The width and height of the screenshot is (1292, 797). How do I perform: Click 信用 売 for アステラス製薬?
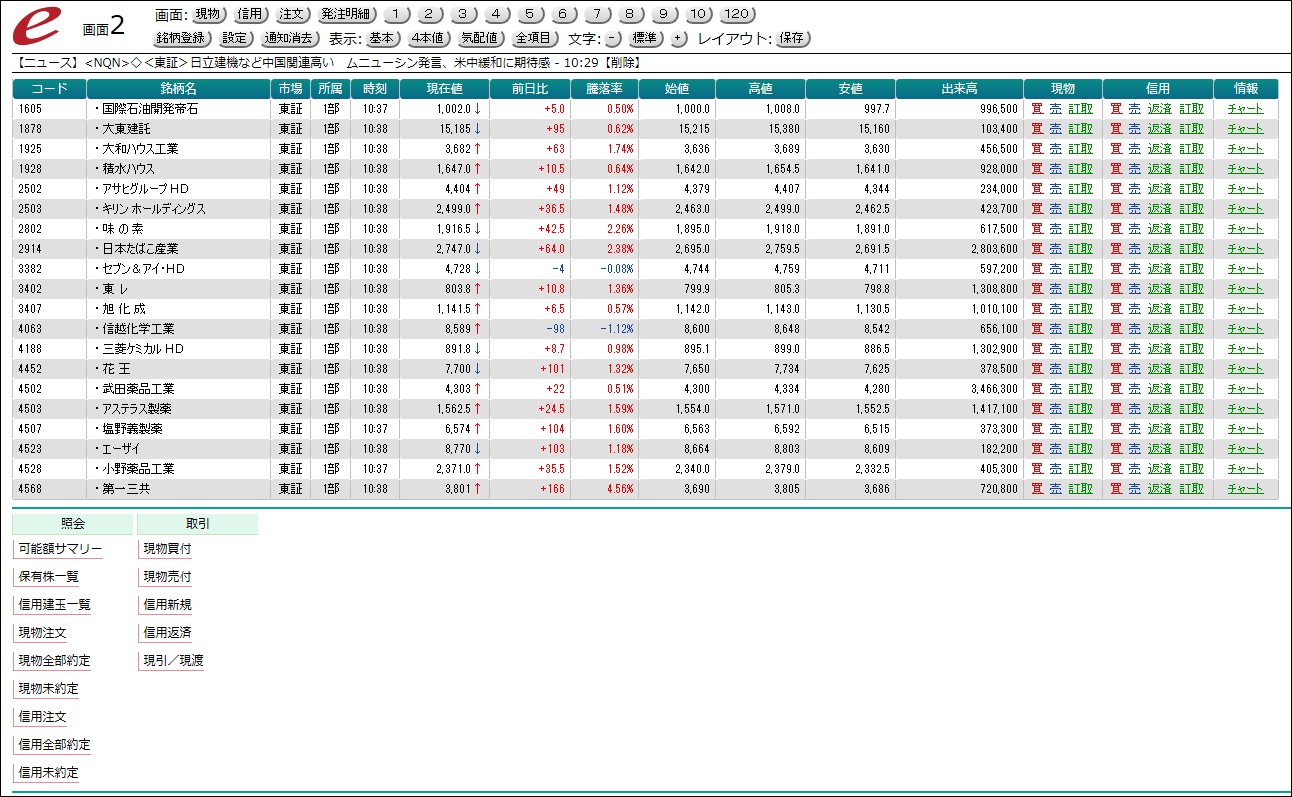tap(1134, 409)
